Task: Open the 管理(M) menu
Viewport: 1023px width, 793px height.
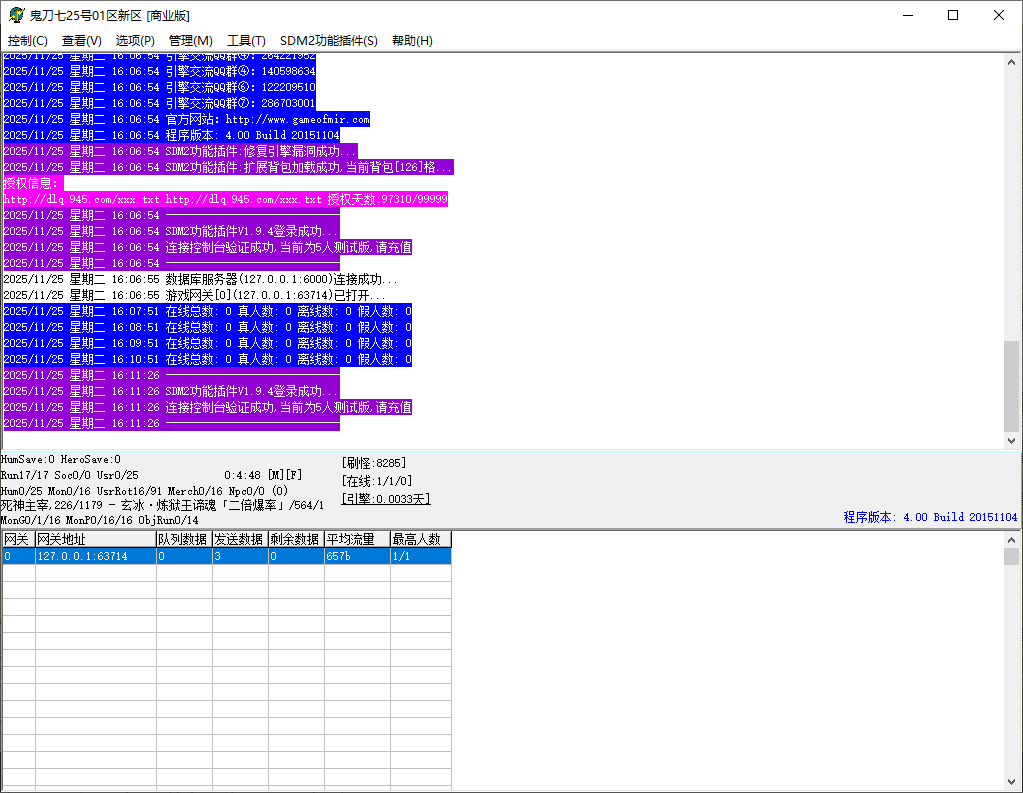Action: (190, 41)
